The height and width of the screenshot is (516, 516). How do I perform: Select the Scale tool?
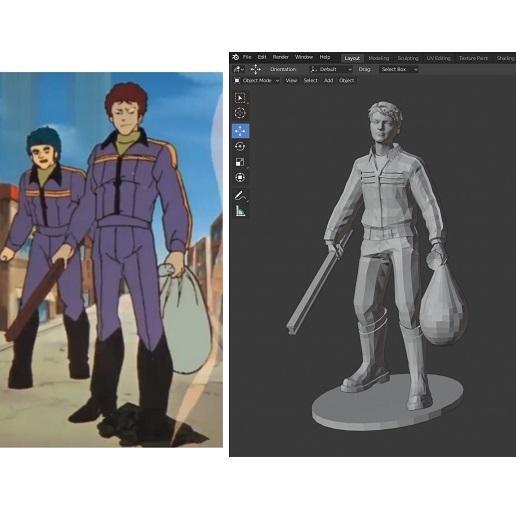[240, 162]
